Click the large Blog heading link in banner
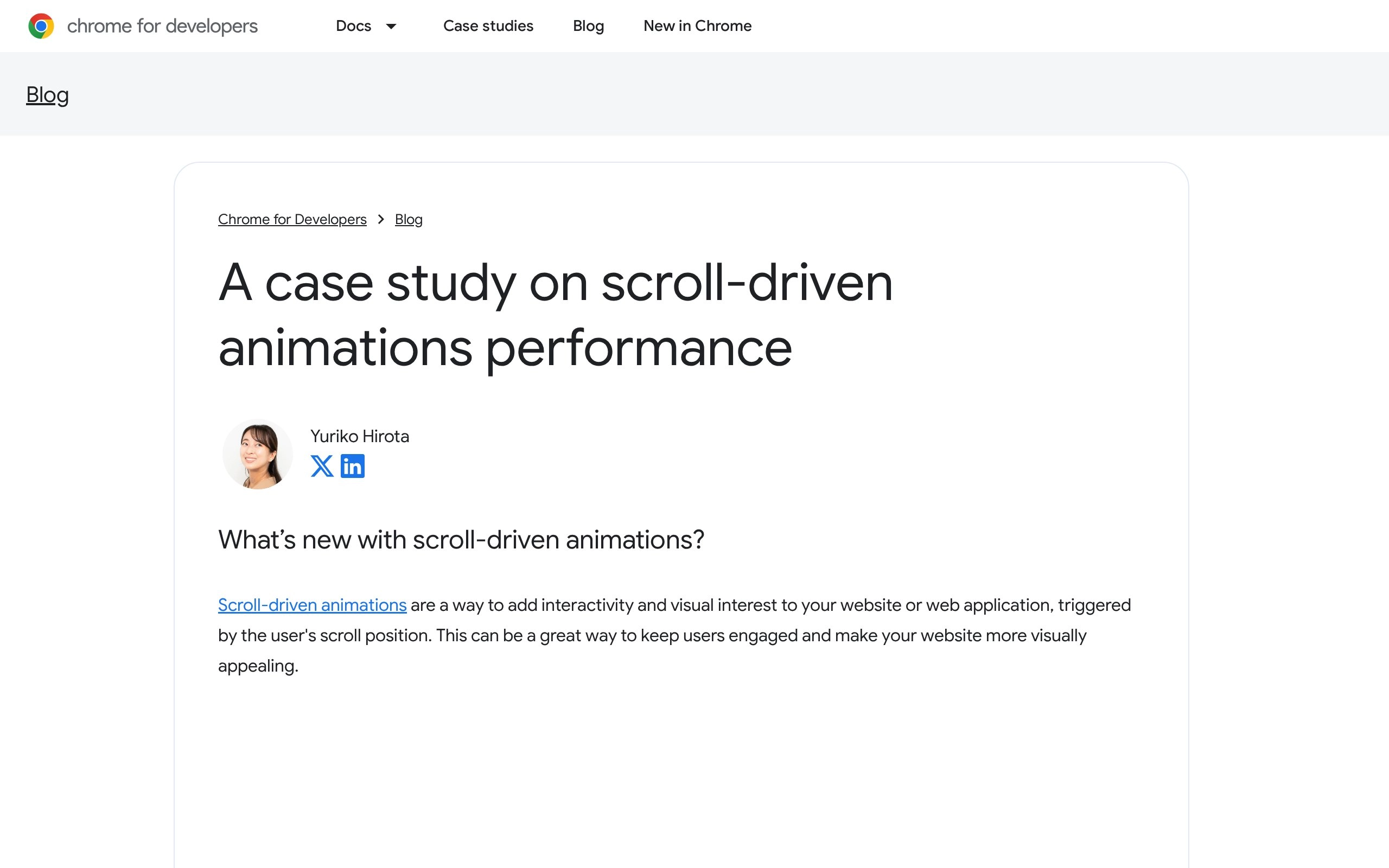The image size is (1389, 868). [x=48, y=95]
